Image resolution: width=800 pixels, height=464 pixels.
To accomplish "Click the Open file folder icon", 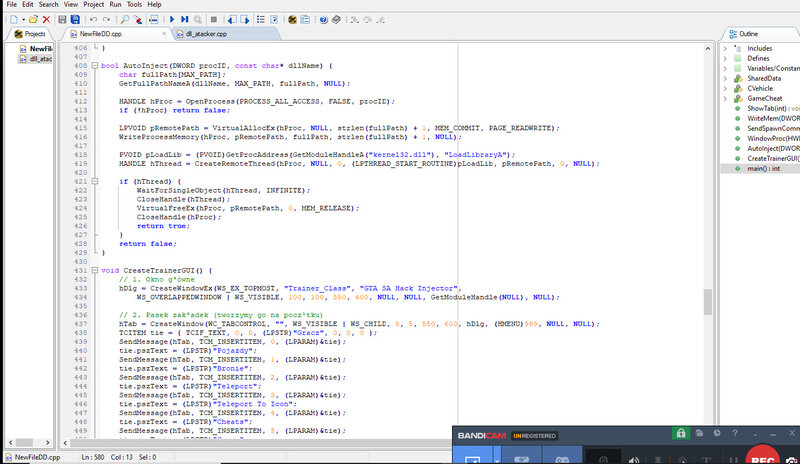I will point(33,19).
